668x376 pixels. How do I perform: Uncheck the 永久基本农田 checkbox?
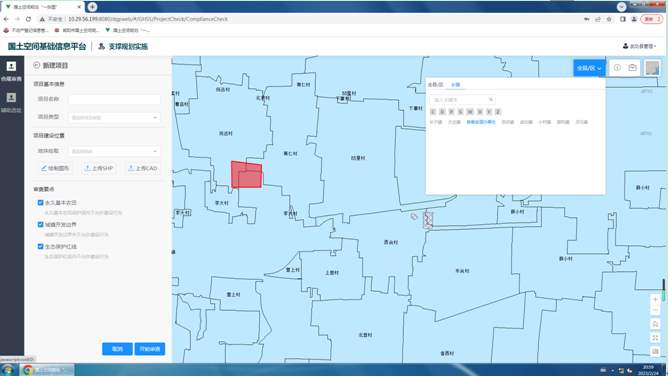tap(40, 203)
